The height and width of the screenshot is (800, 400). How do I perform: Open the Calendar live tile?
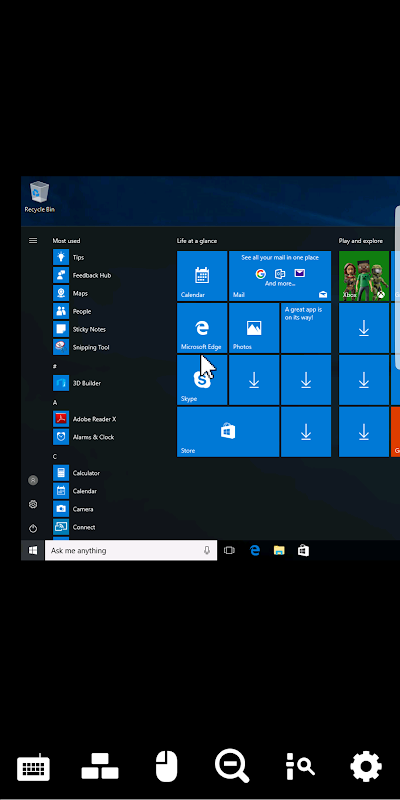tap(202, 276)
